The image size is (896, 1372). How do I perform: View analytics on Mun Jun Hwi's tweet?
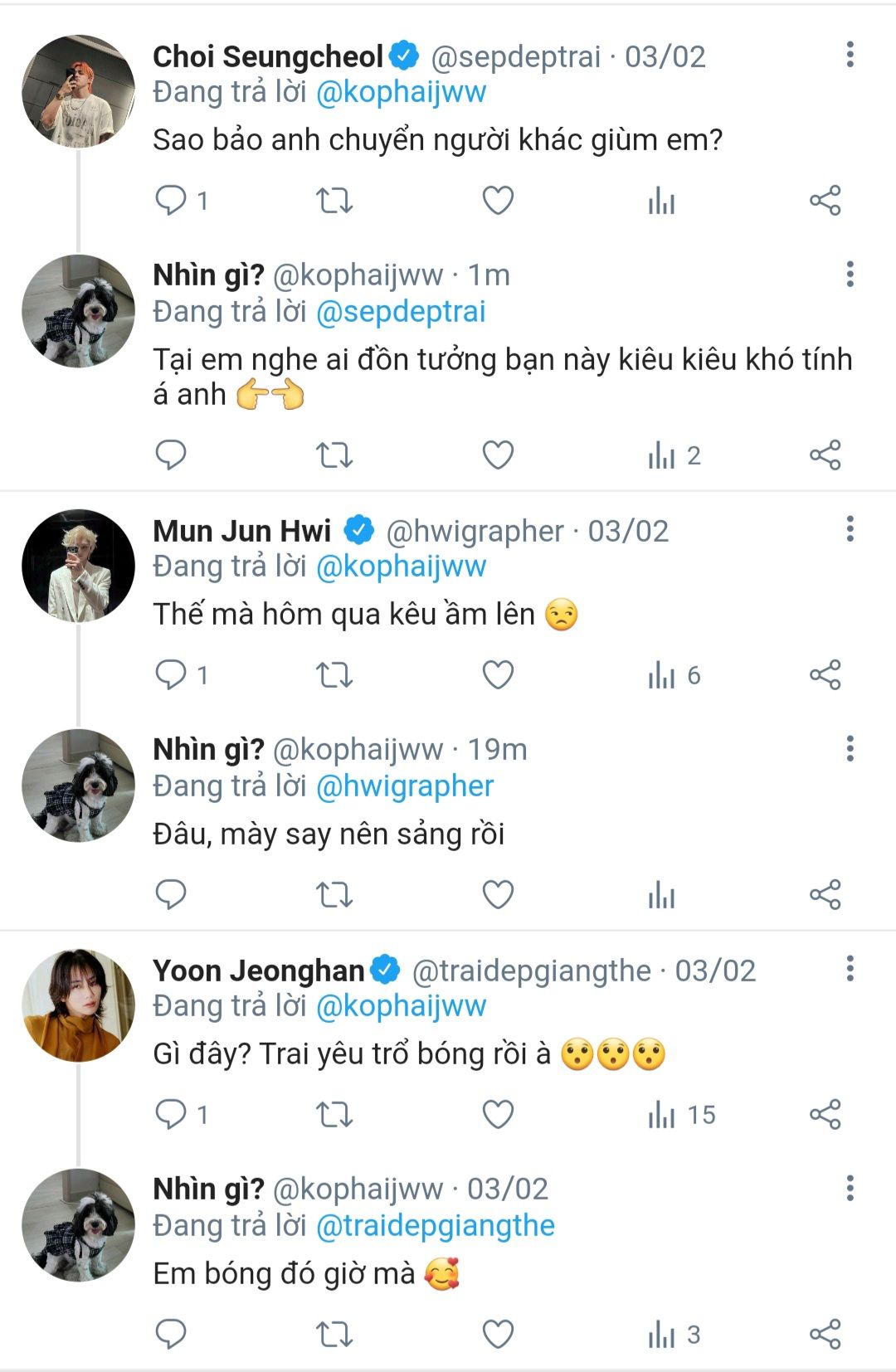pyautogui.click(x=662, y=675)
